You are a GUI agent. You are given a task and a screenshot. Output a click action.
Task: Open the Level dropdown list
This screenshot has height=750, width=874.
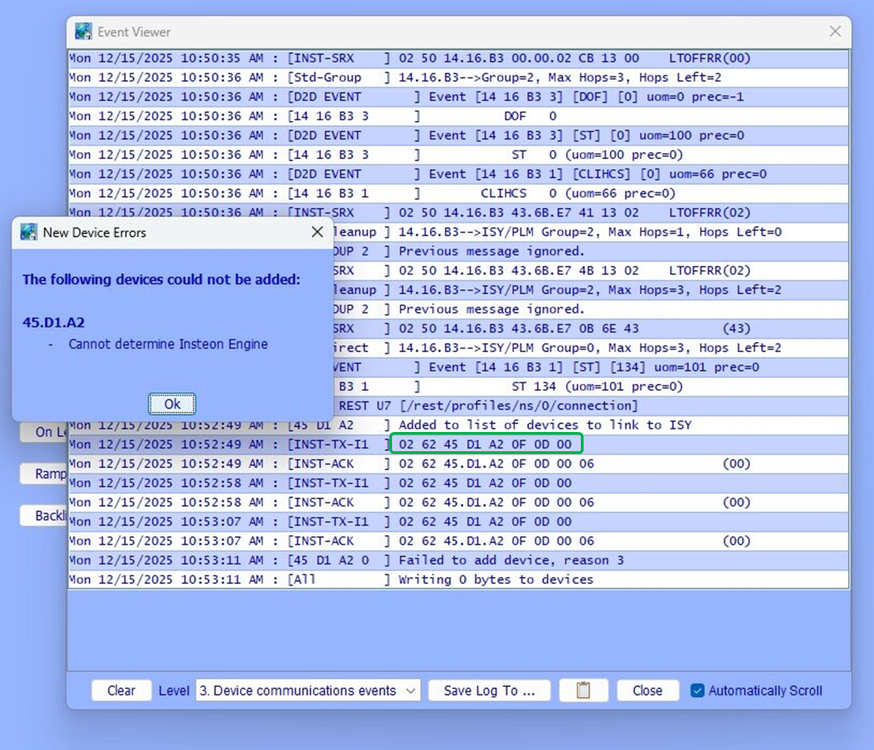[x=309, y=690]
